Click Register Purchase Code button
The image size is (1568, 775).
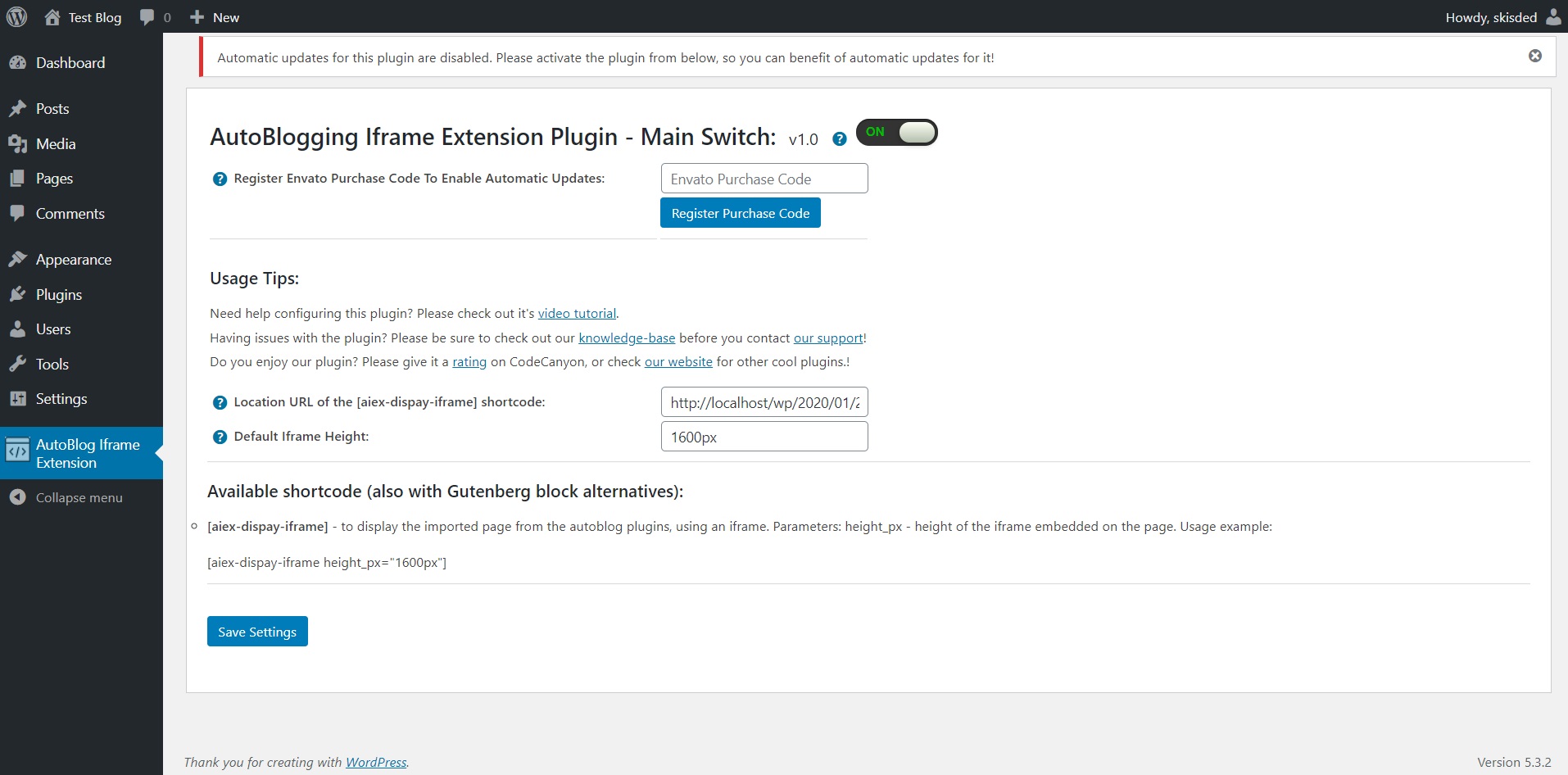point(741,213)
